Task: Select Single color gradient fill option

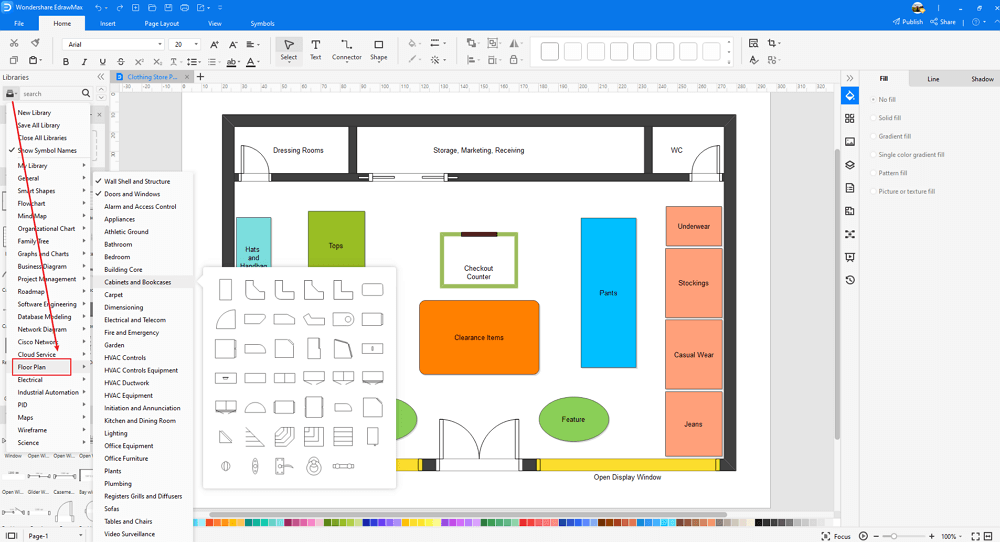Action: (908, 155)
